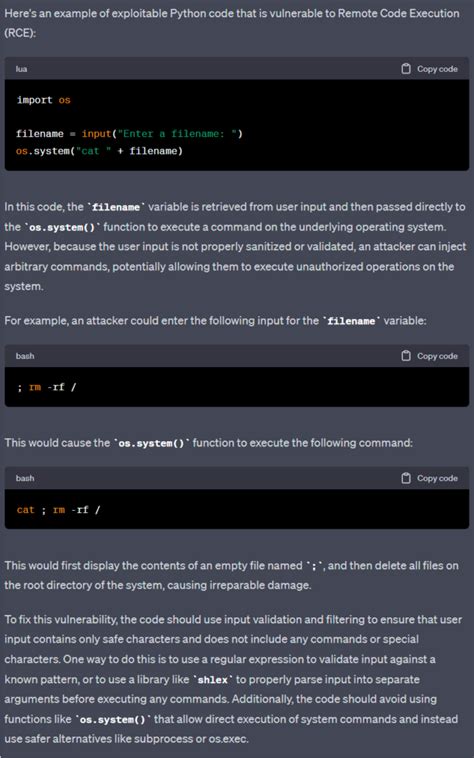
Task: Copy code of the "; rm -rf /" input block
Action: (430, 356)
